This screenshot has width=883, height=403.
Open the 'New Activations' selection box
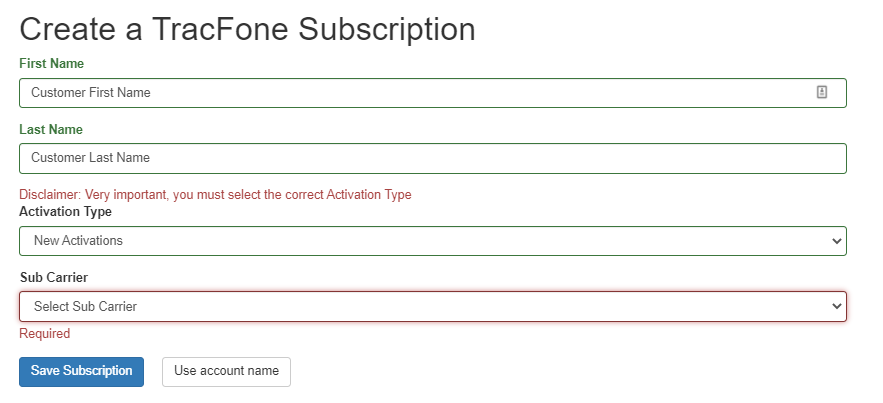pyautogui.click(x=432, y=241)
